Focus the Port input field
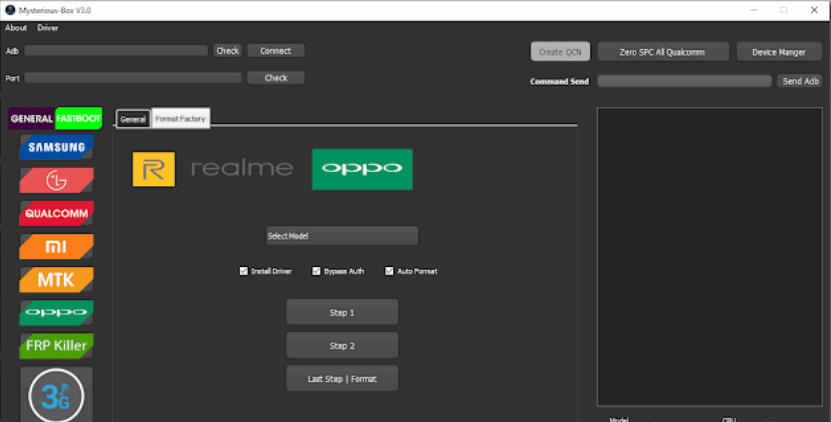Image resolution: width=831 pixels, height=422 pixels. [133, 77]
